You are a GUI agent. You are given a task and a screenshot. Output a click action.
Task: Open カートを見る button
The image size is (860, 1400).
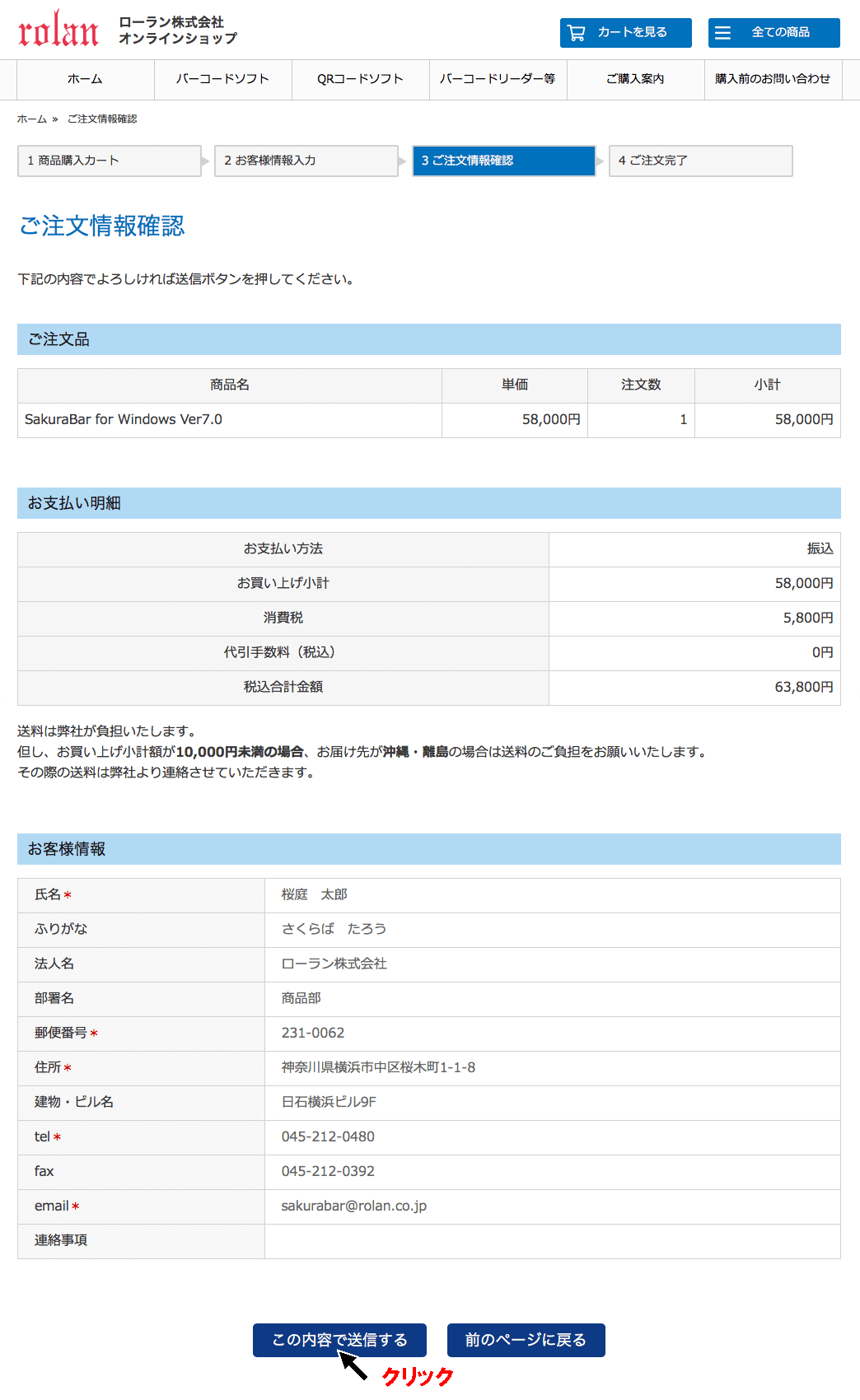(626, 33)
